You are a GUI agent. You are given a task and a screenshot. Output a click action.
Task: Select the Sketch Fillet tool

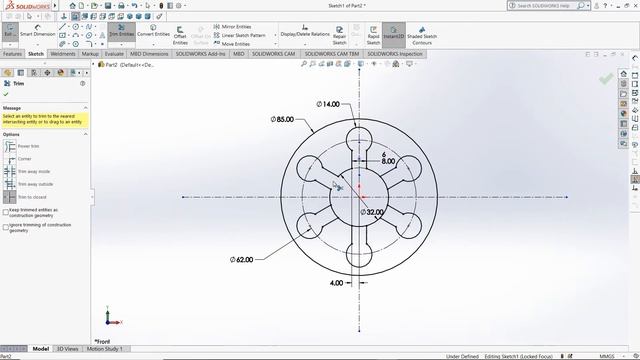[x=89, y=44]
